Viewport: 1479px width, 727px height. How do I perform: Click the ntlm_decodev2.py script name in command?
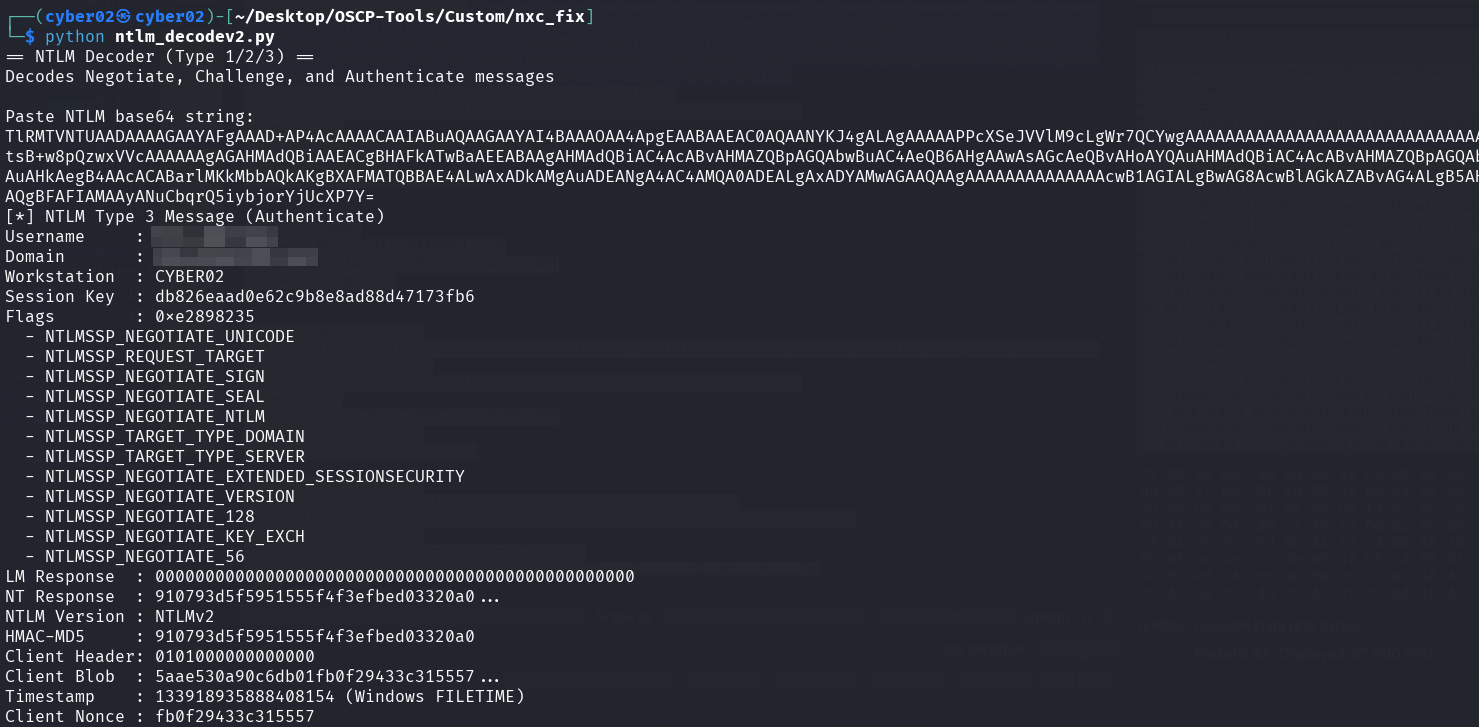tap(194, 36)
